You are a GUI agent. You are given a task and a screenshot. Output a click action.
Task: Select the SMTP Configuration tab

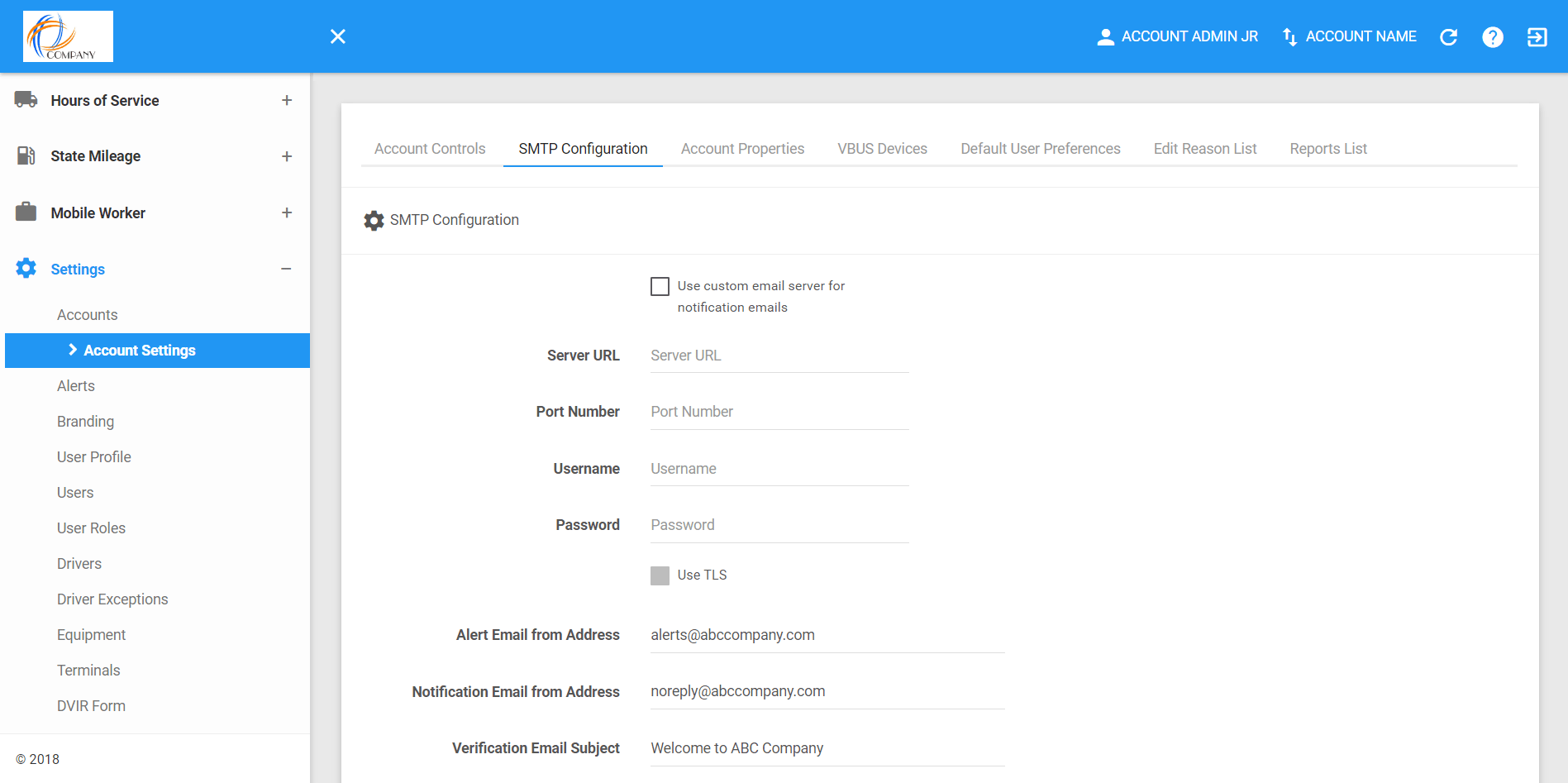pyautogui.click(x=583, y=149)
